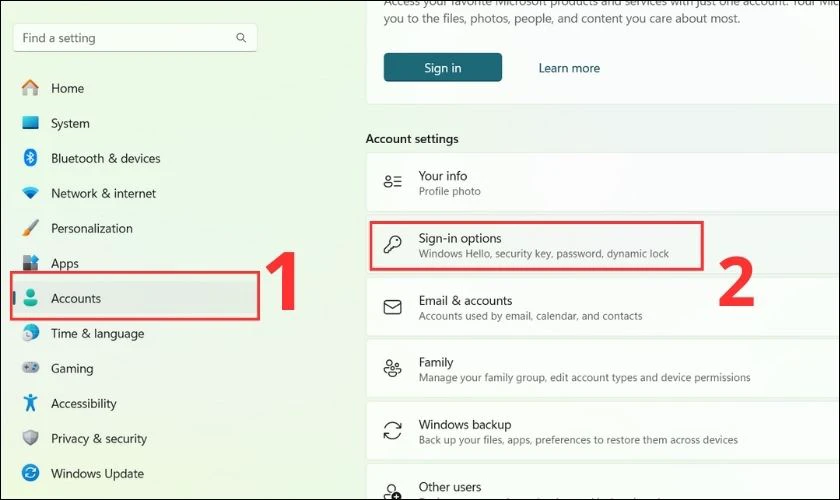The height and width of the screenshot is (500, 840).
Task: Click the Sign-in options key icon
Action: tap(393, 245)
